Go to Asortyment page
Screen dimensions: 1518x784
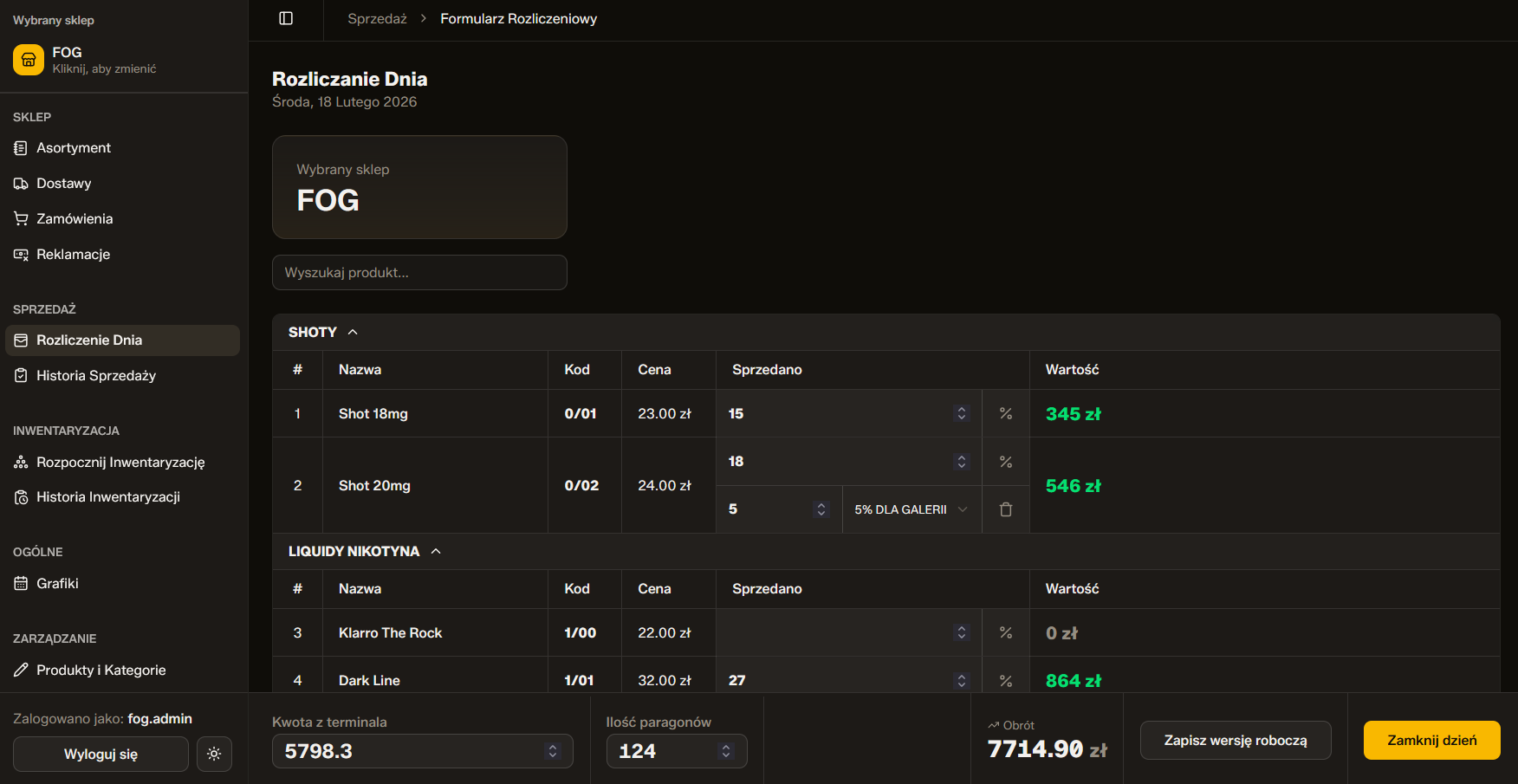click(74, 148)
